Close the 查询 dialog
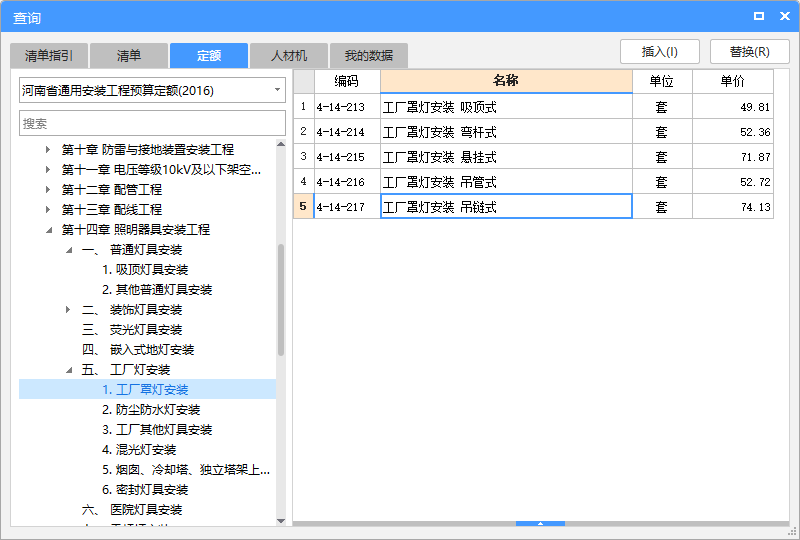This screenshot has width=800, height=540. [785, 16]
